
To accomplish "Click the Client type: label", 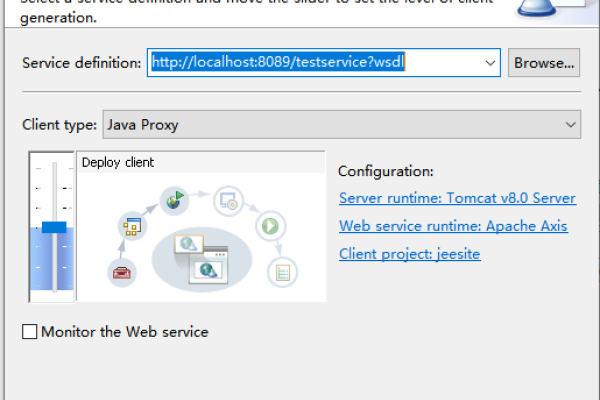I will click(x=59, y=125).
